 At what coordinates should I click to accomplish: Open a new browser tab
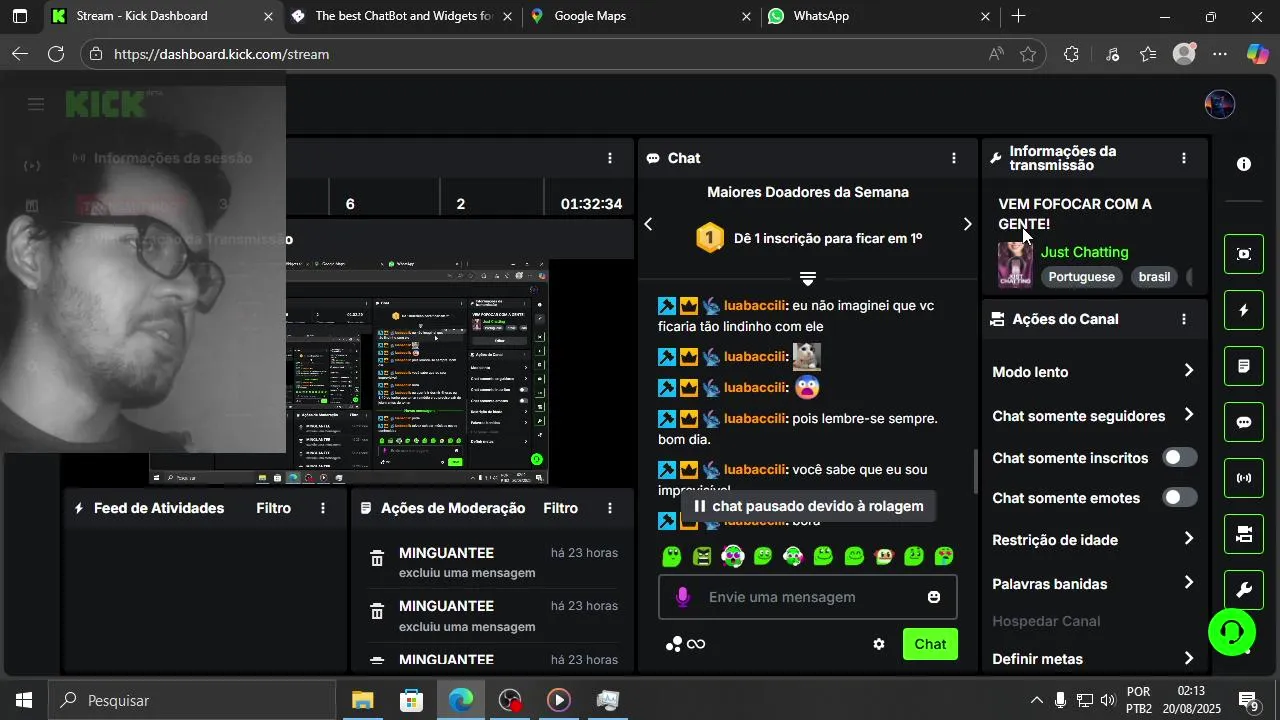pyautogui.click(x=1018, y=16)
